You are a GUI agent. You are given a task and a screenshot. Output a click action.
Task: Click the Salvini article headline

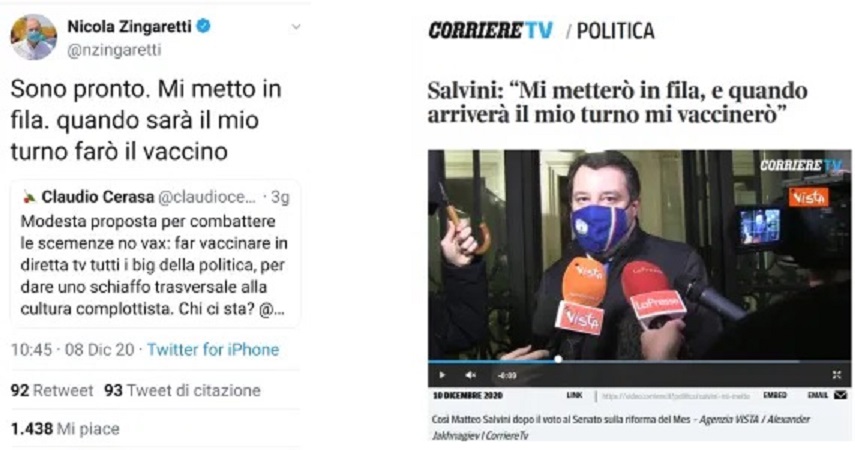[x=617, y=103]
